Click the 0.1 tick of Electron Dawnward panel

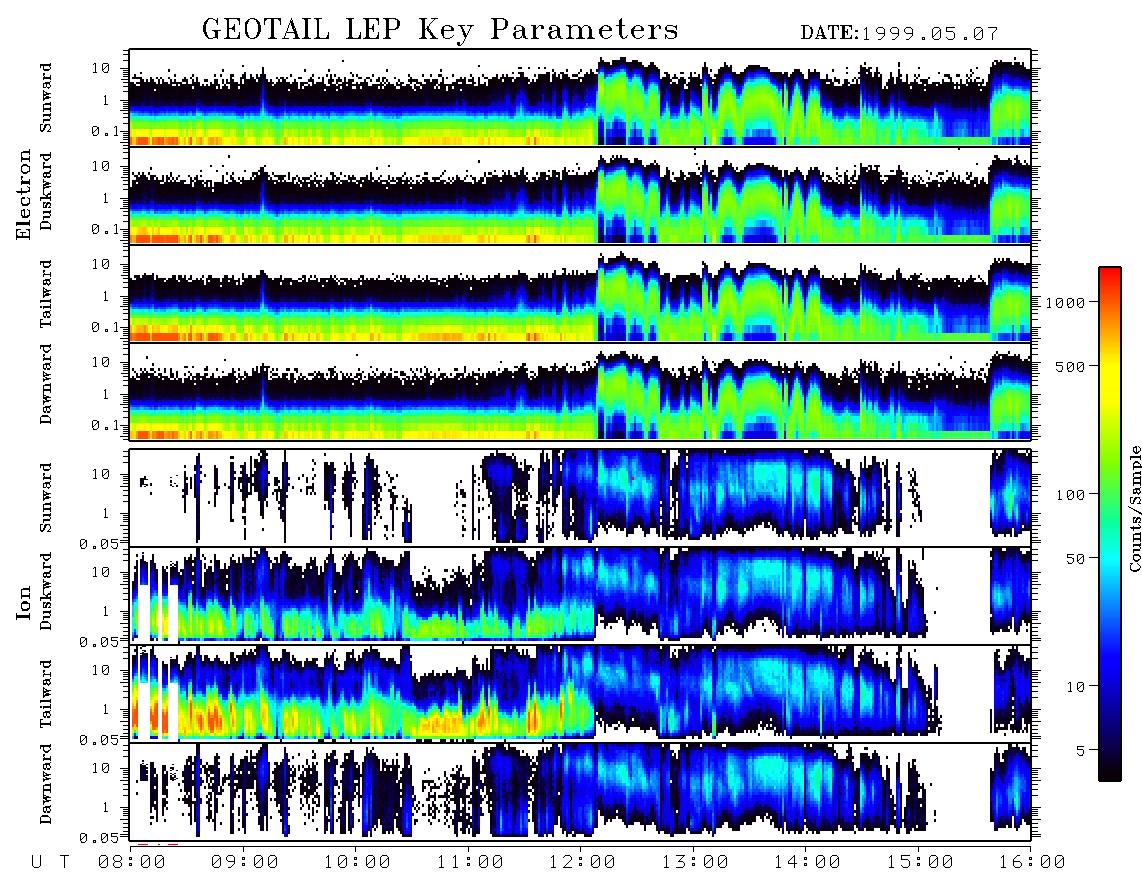click(x=105, y=425)
